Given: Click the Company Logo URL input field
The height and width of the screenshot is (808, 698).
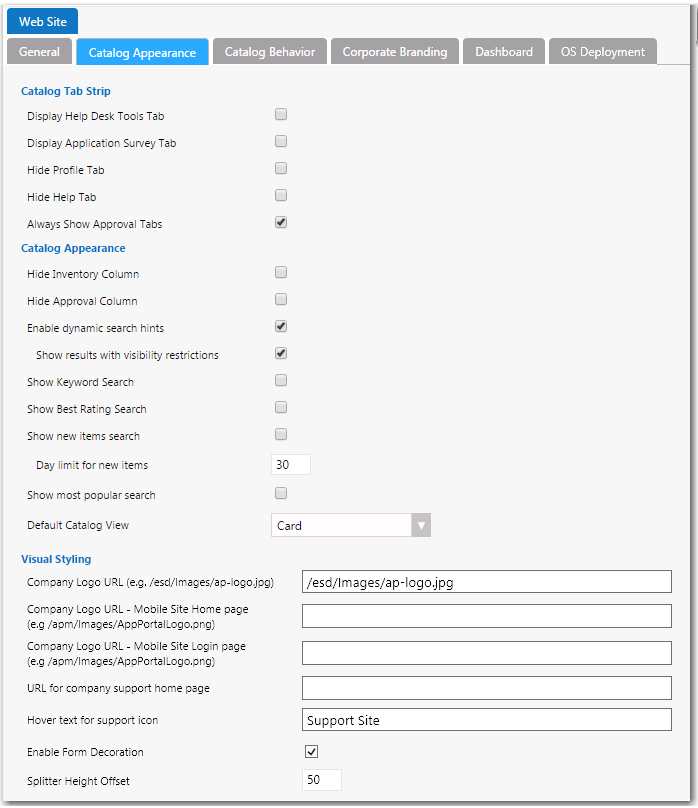Looking at the screenshot, I should point(486,581).
